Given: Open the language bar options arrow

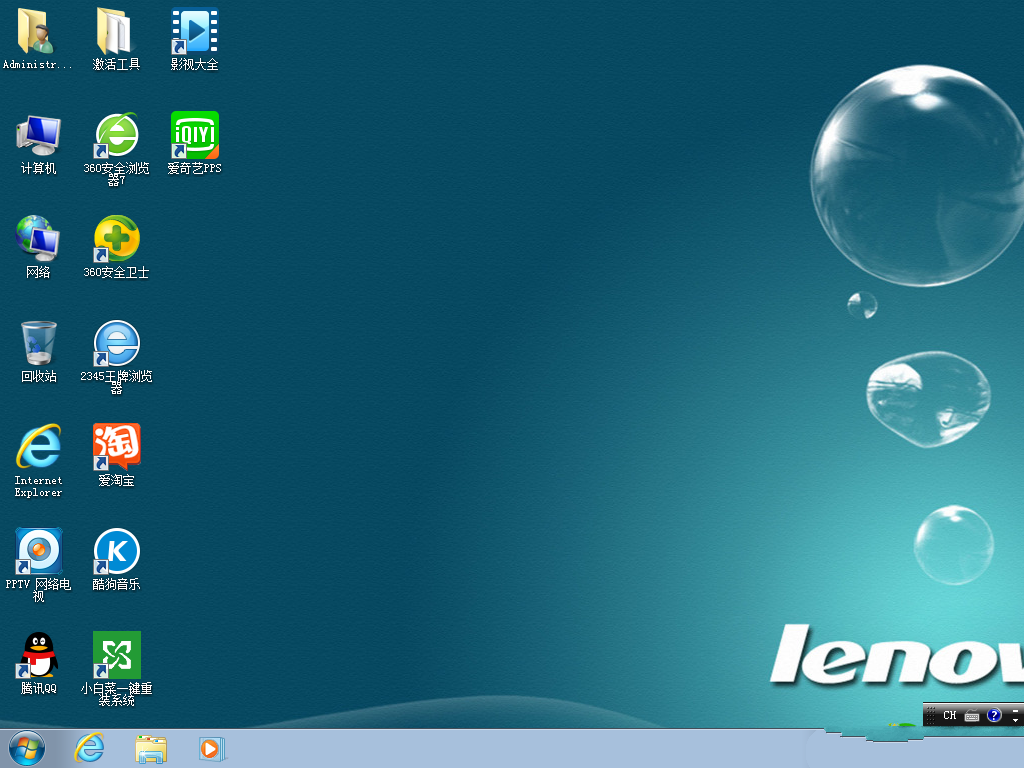Looking at the screenshot, I should (x=1016, y=719).
